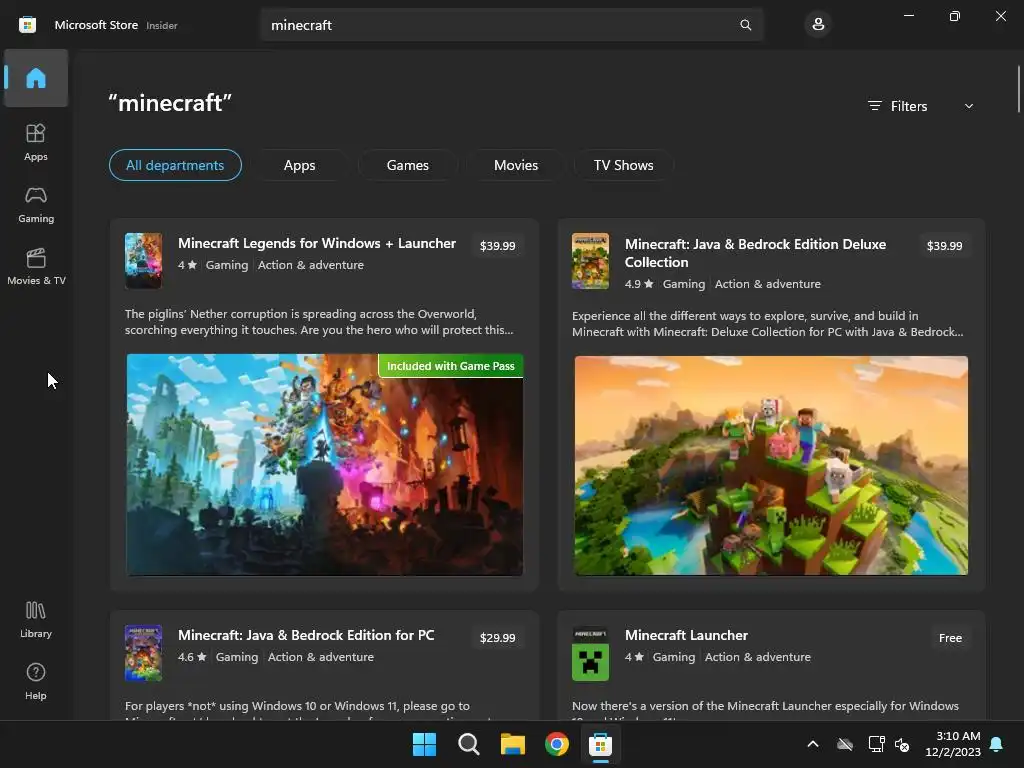Click Microsoft Store taskbar icon
The image size is (1024, 768).
[x=600, y=744]
